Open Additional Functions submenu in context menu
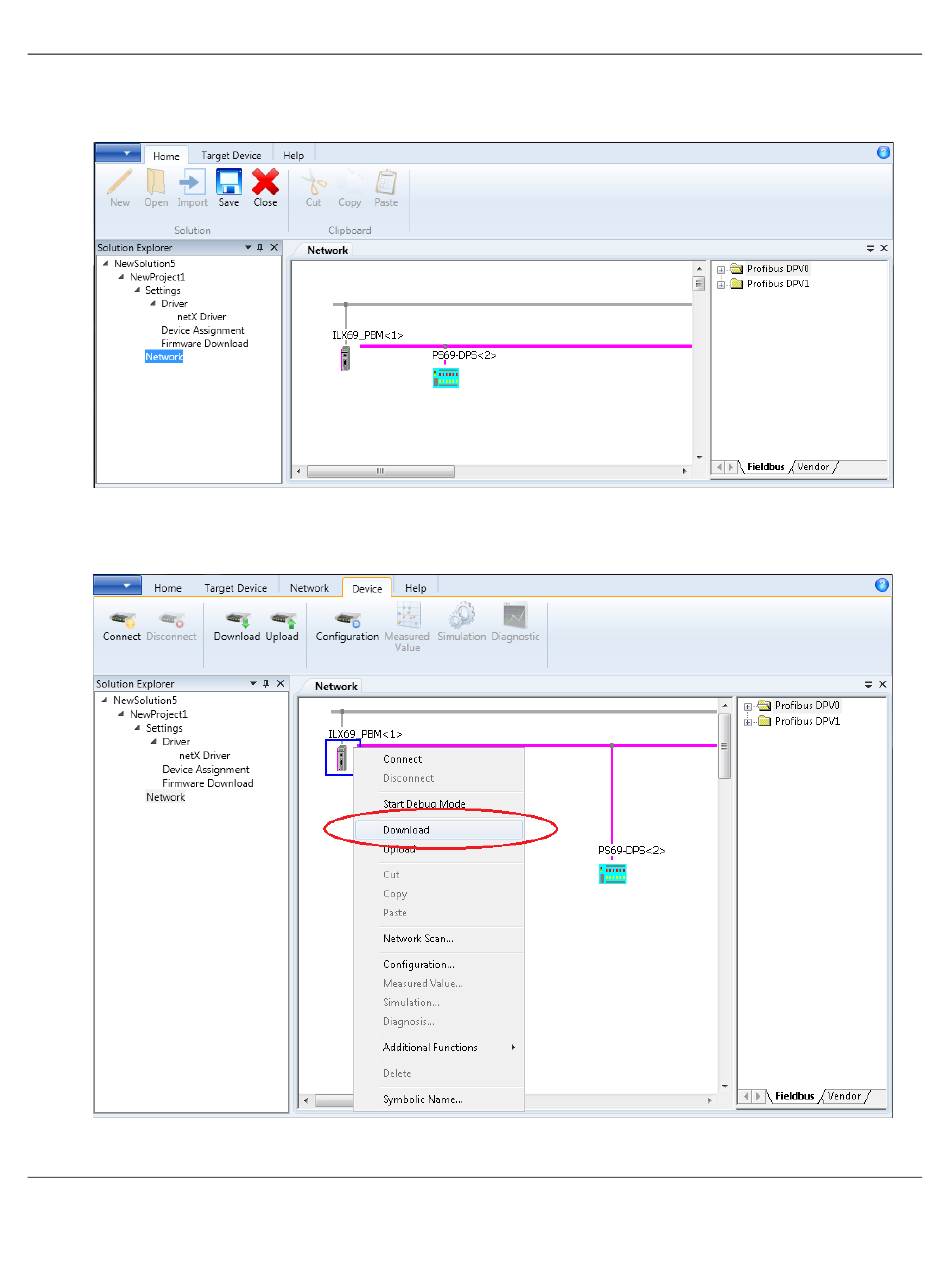 (x=439, y=1047)
